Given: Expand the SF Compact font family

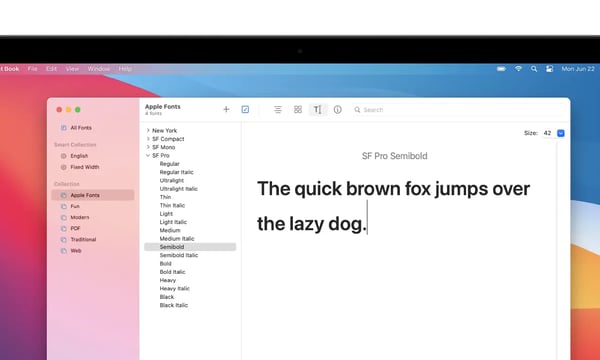Looking at the screenshot, I should point(148,139).
